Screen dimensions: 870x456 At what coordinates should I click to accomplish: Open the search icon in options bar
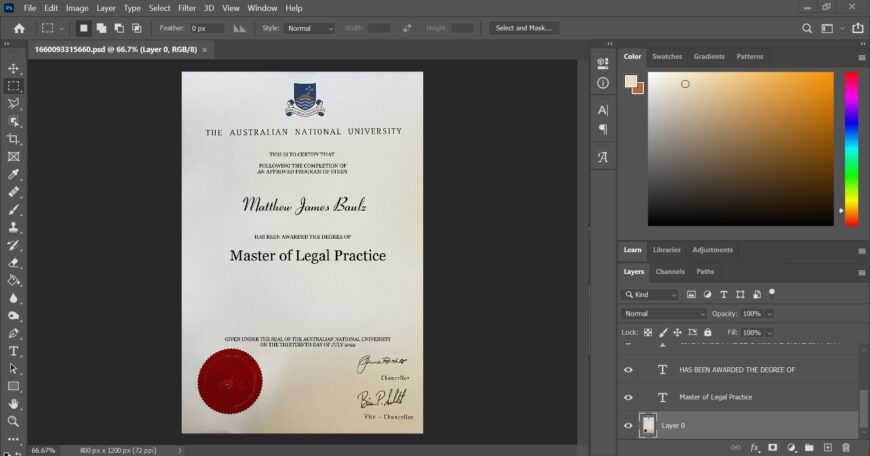point(807,28)
